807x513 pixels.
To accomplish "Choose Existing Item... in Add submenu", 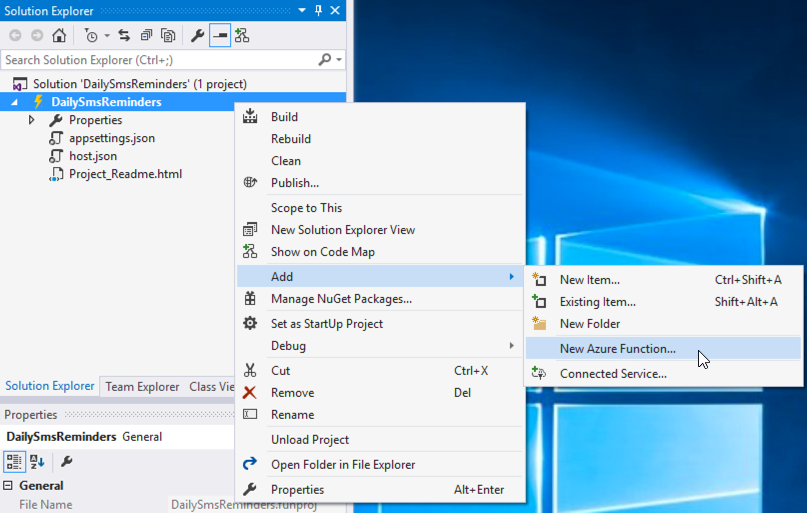I will 663,302.
